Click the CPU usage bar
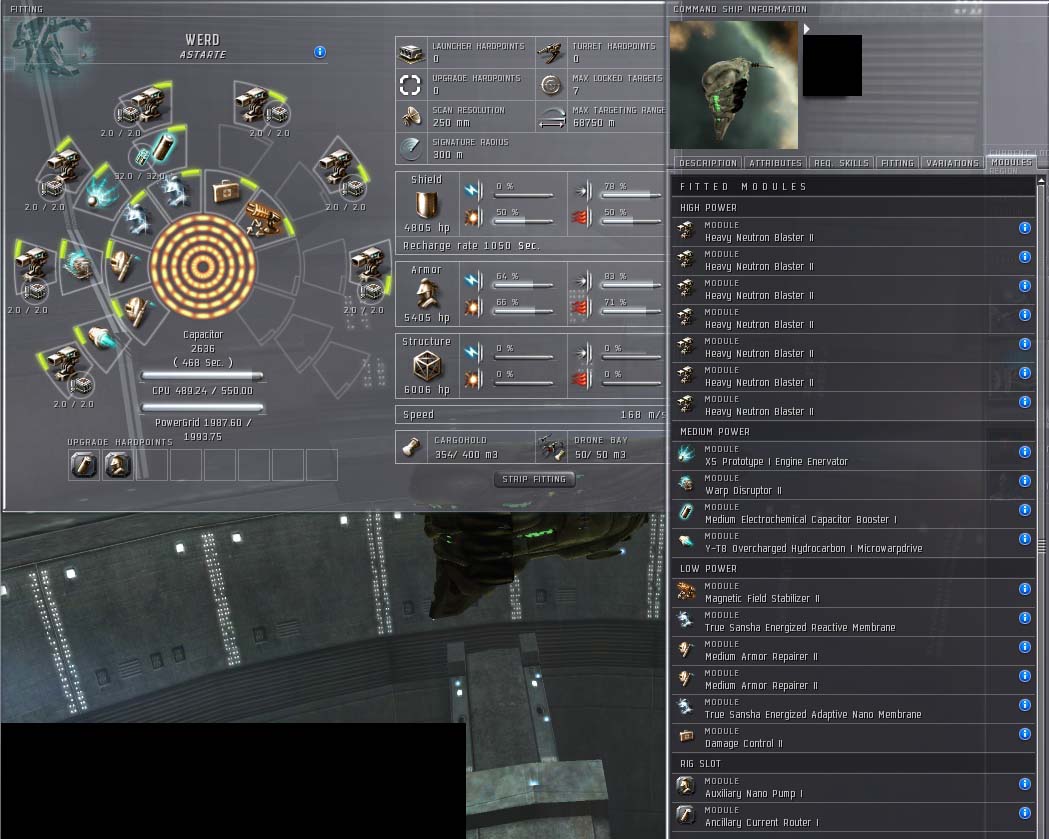Image resolution: width=1049 pixels, height=839 pixels. [203, 377]
